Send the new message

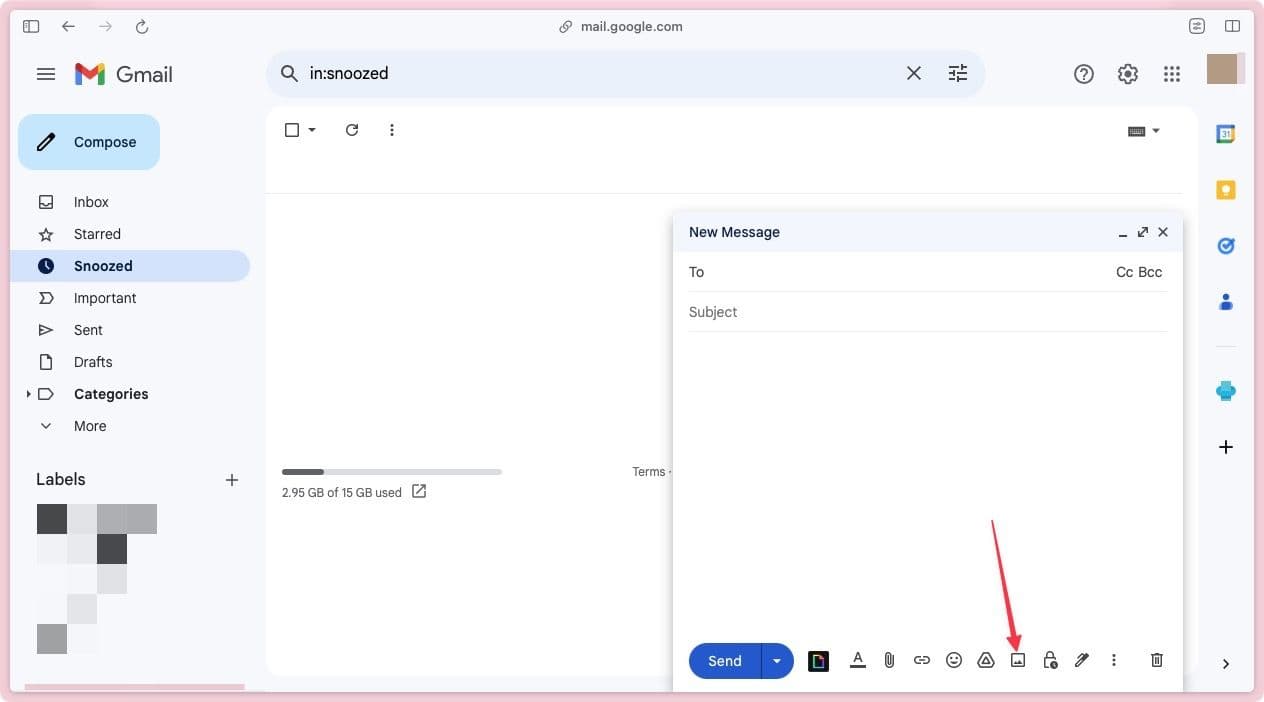click(x=724, y=660)
